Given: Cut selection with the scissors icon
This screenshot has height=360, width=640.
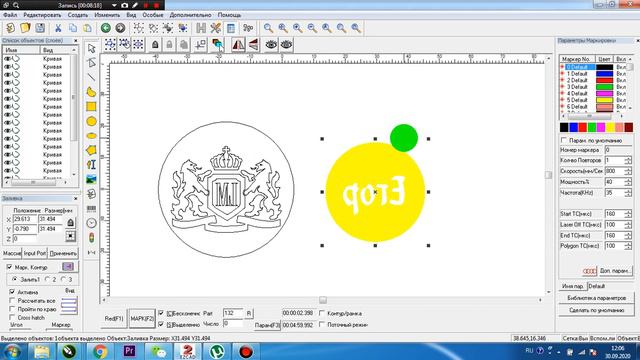Looking at the screenshot, I should point(58,28).
